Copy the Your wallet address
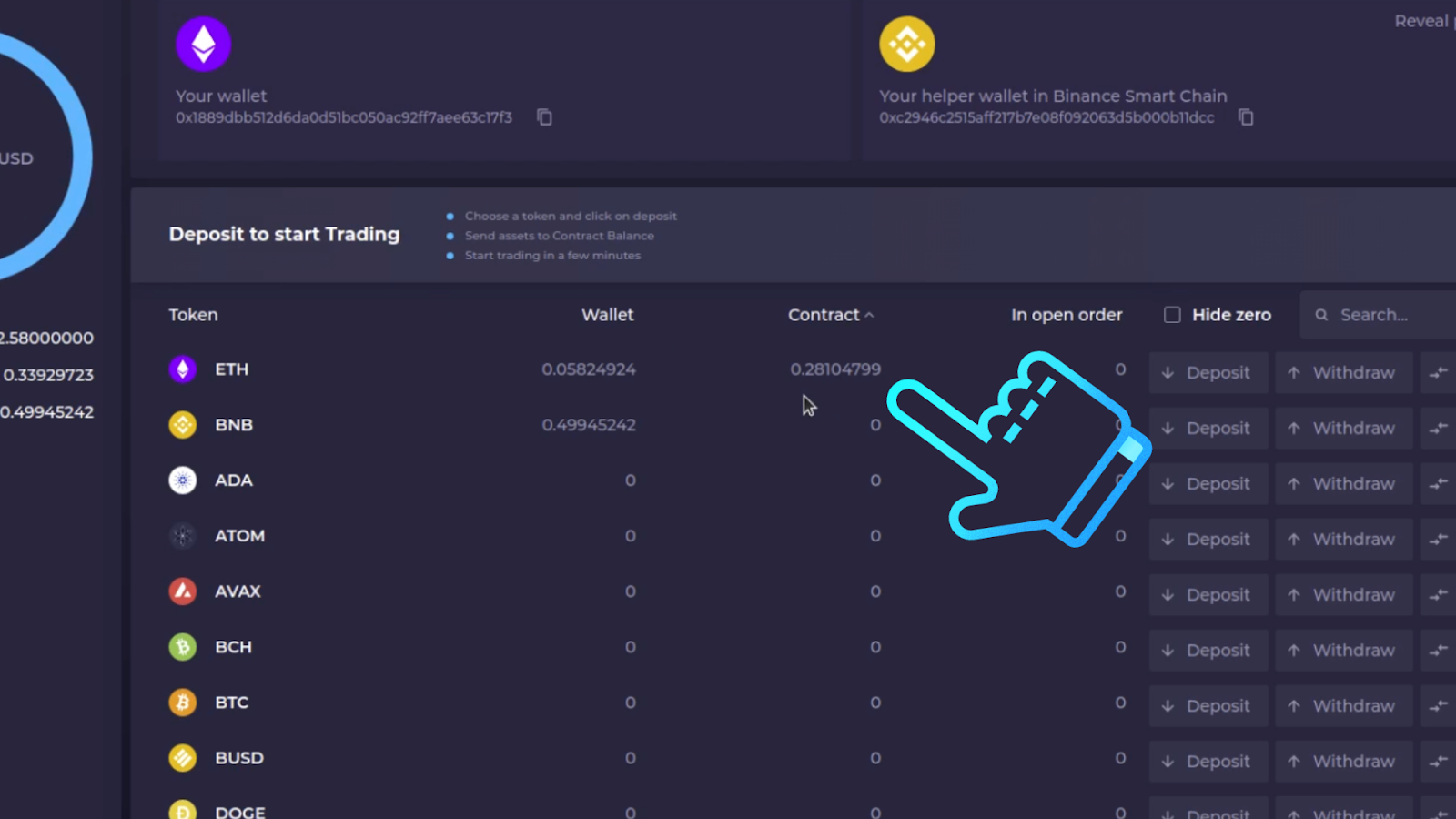Screen dimensions: 1456x819 pos(544,117)
